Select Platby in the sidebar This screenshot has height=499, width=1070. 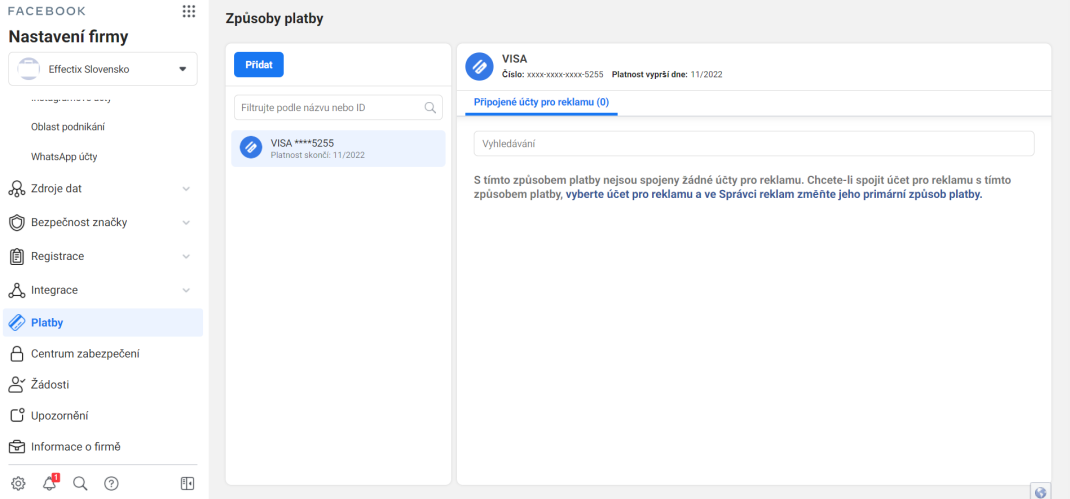pos(103,322)
